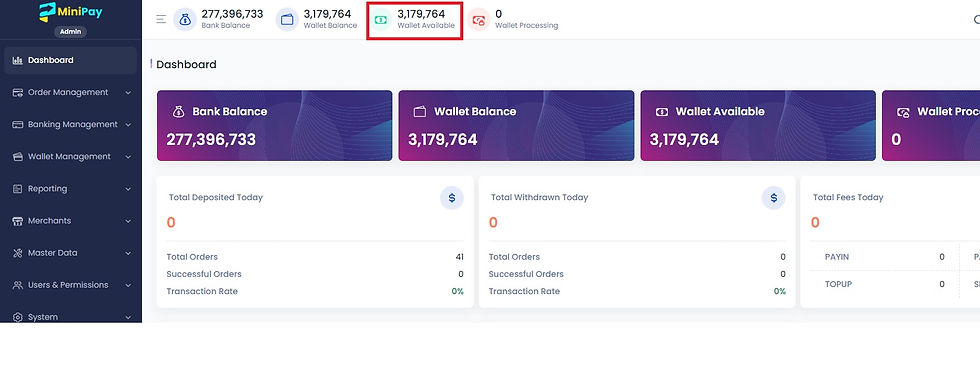Expand the Order Management chevron
980x385 pixels.
point(128,92)
